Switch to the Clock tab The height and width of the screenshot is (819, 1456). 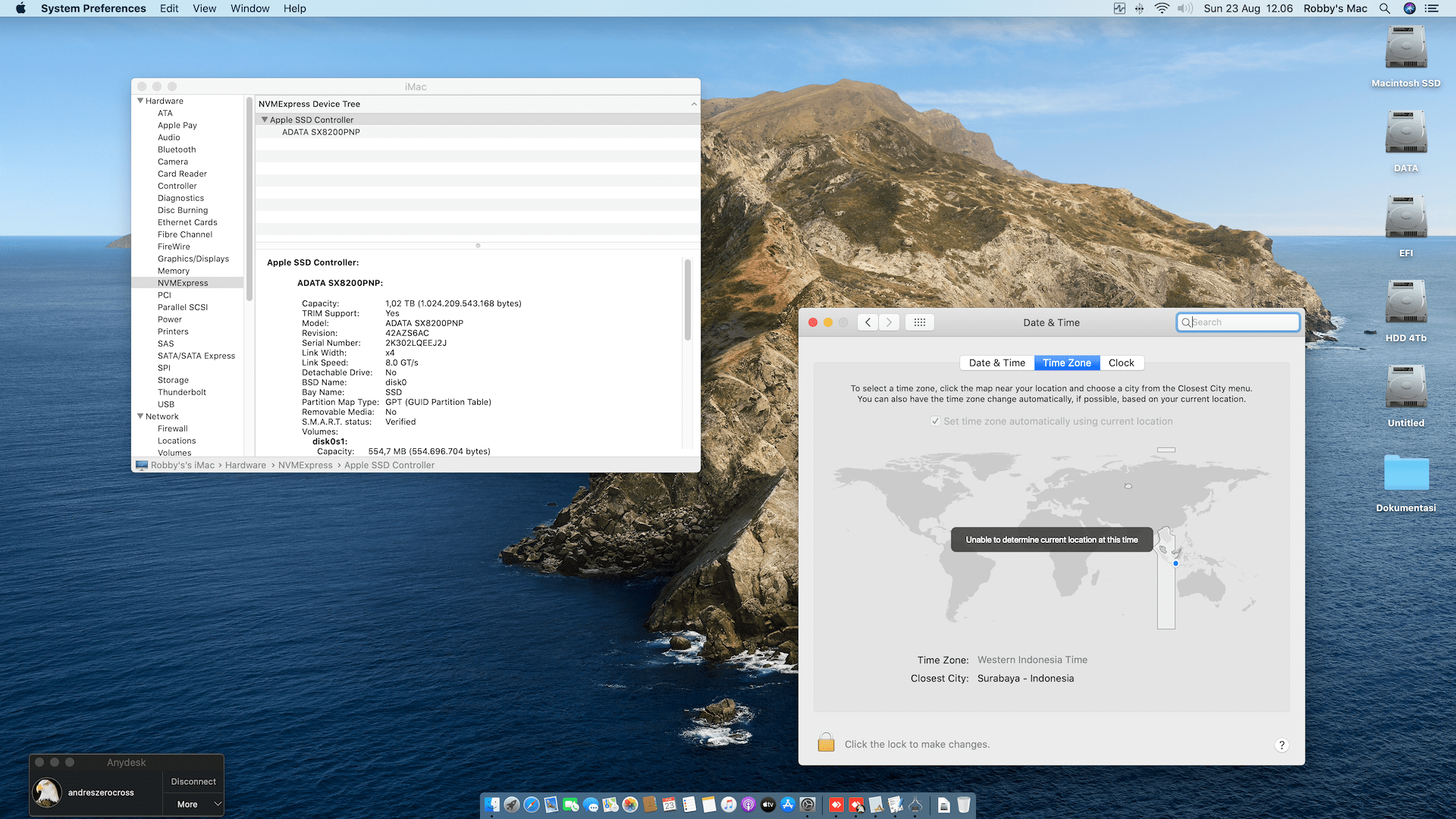1121,363
